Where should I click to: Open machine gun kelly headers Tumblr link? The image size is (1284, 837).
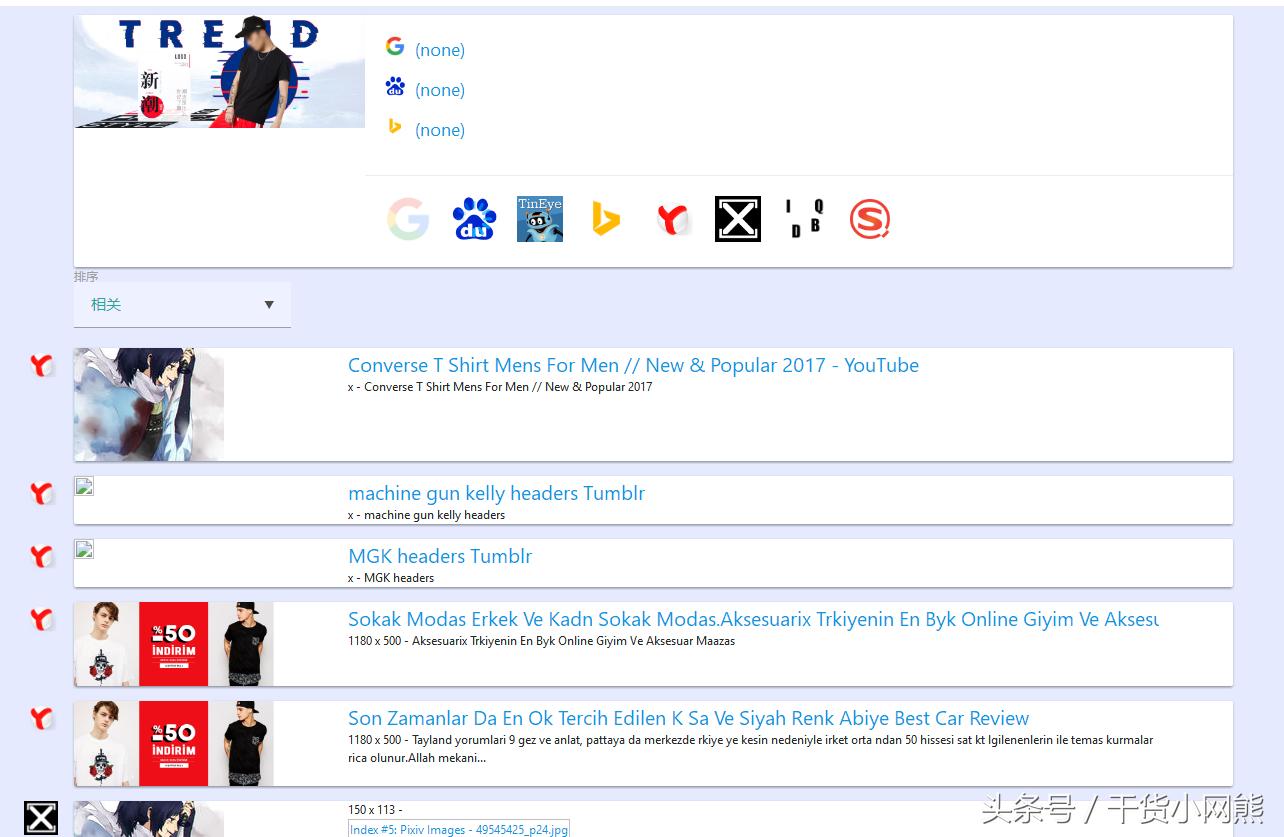pos(496,493)
